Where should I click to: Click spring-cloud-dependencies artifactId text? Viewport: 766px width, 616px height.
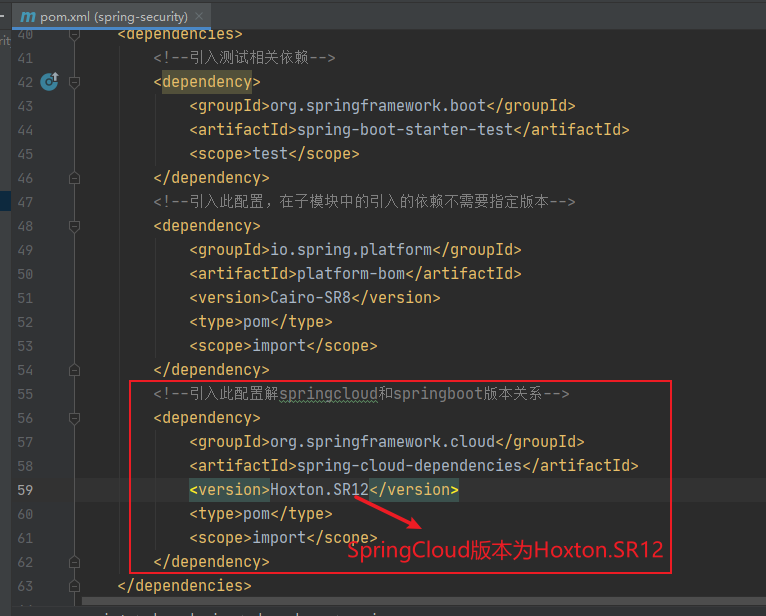pos(409,466)
